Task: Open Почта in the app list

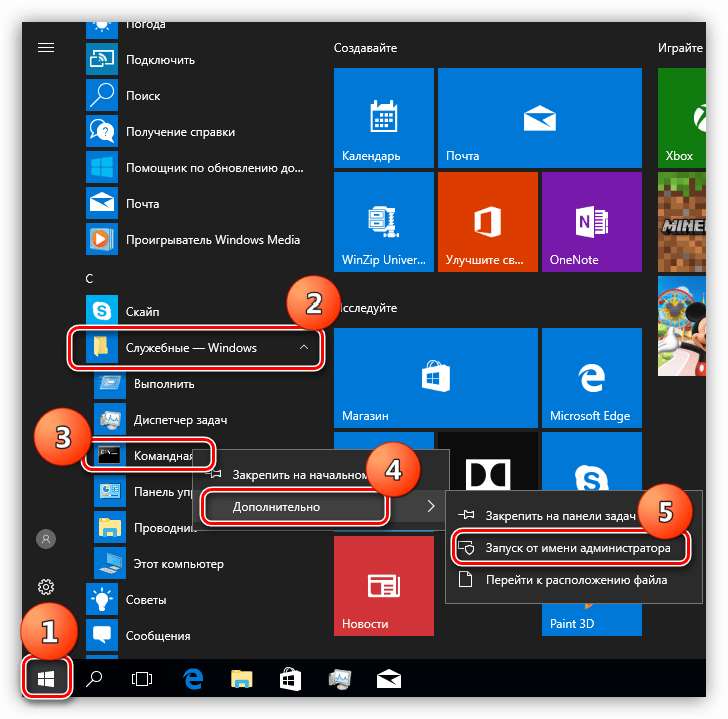Action: (x=195, y=203)
